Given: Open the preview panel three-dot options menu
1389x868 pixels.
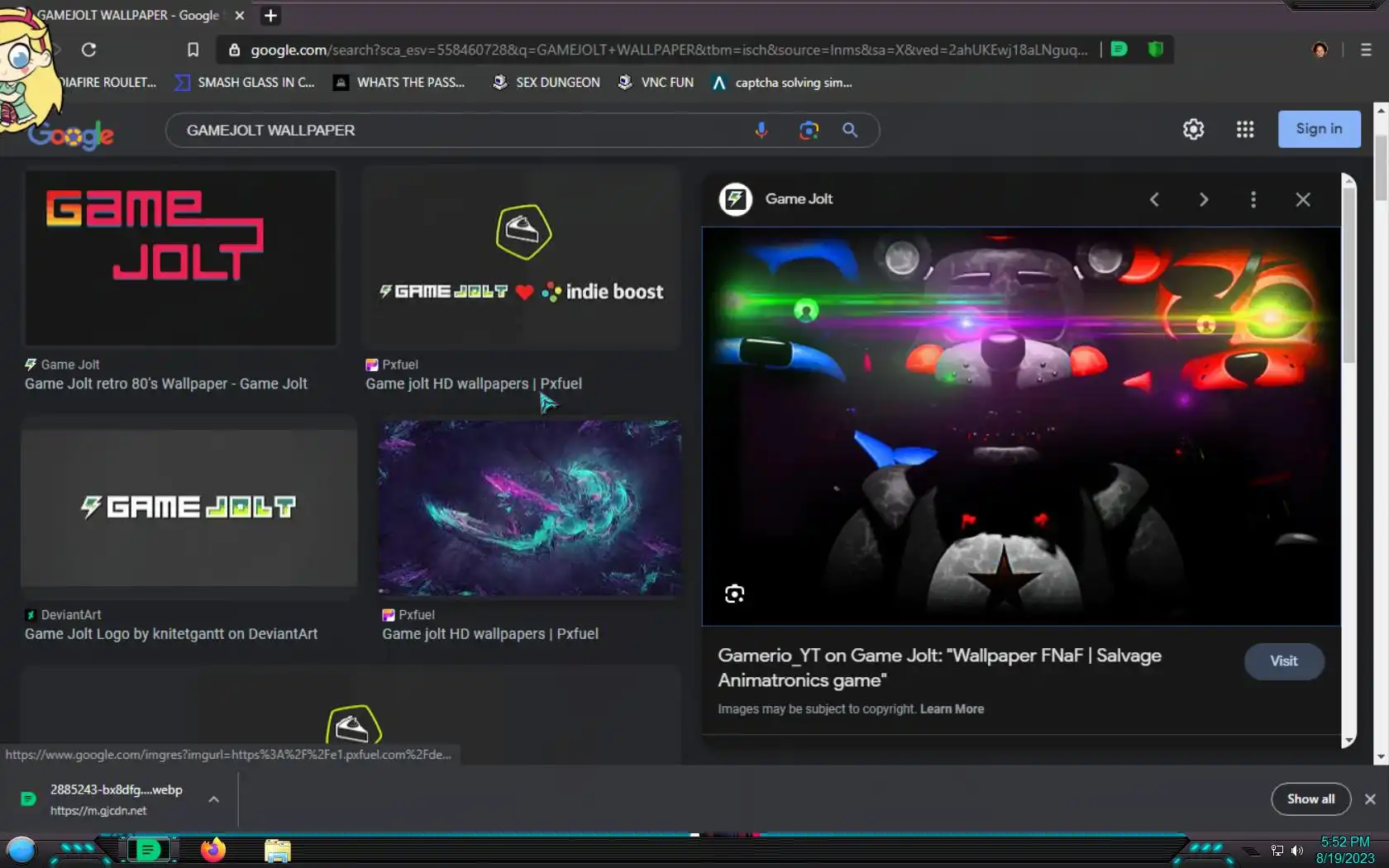Looking at the screenshot, I should [1253, 199].
